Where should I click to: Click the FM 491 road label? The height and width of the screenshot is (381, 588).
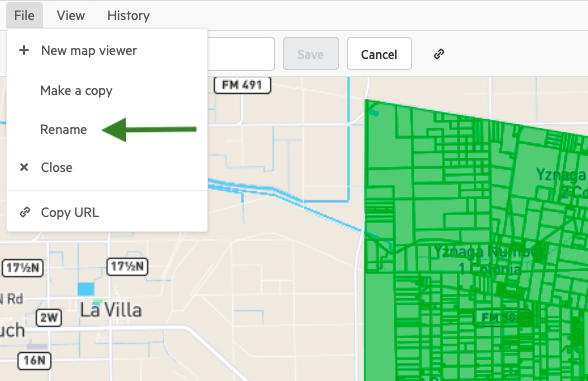click(242, 85)
